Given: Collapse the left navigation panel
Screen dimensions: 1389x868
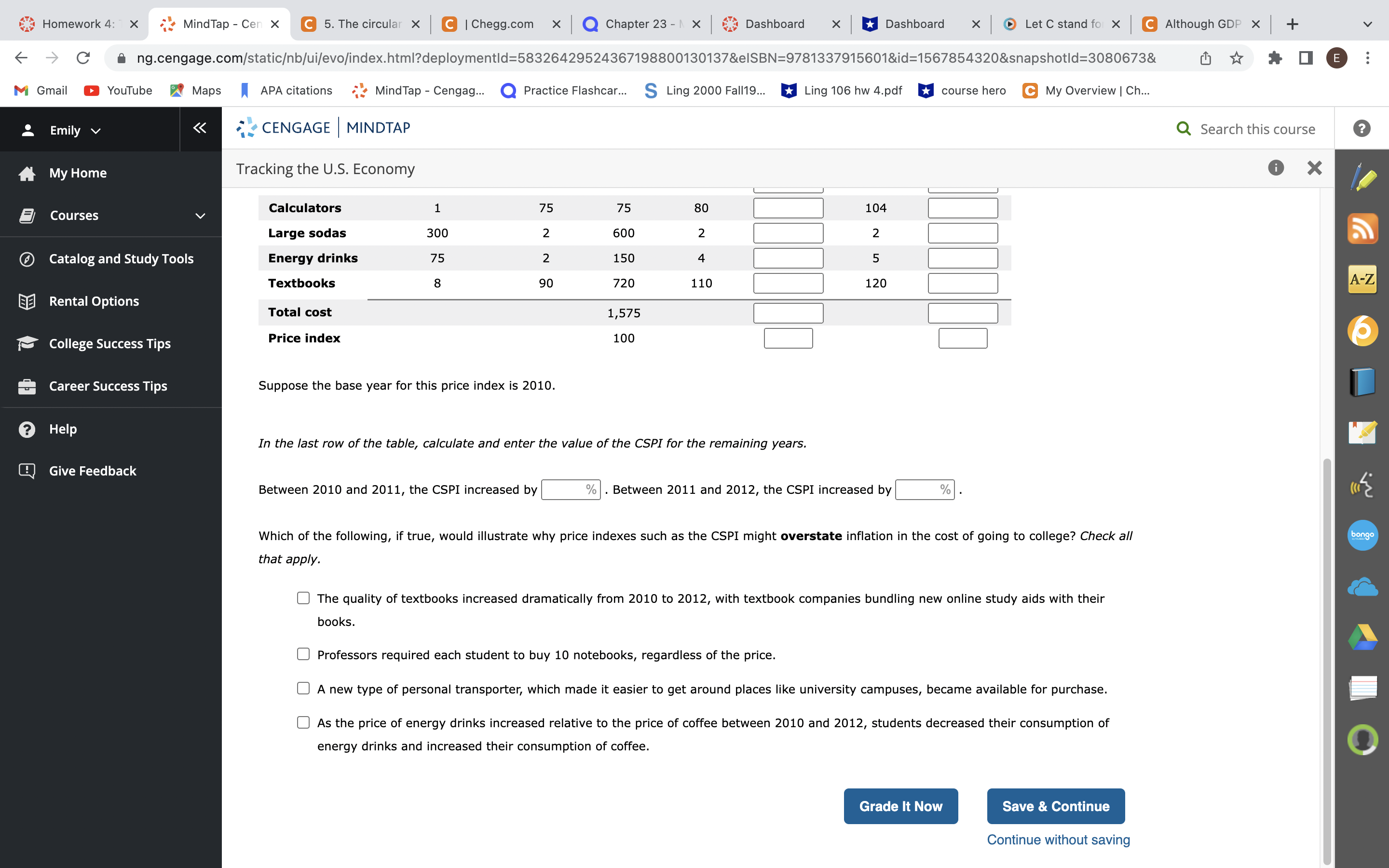Looking at the screenshot, I should [199, 129].
